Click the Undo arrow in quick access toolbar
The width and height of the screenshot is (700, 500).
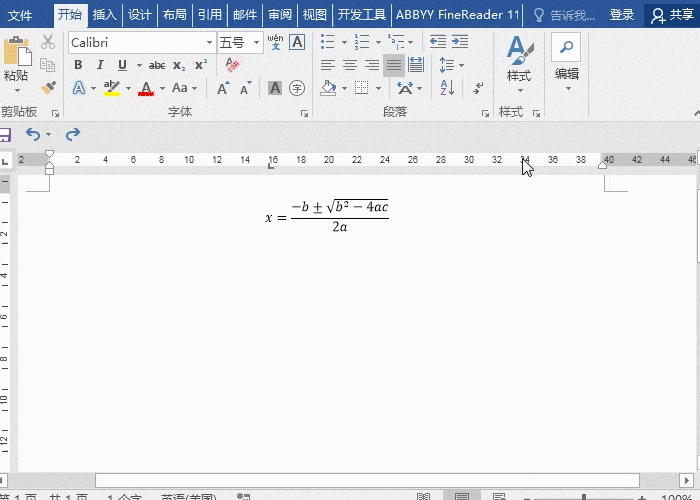coord(33,134)
